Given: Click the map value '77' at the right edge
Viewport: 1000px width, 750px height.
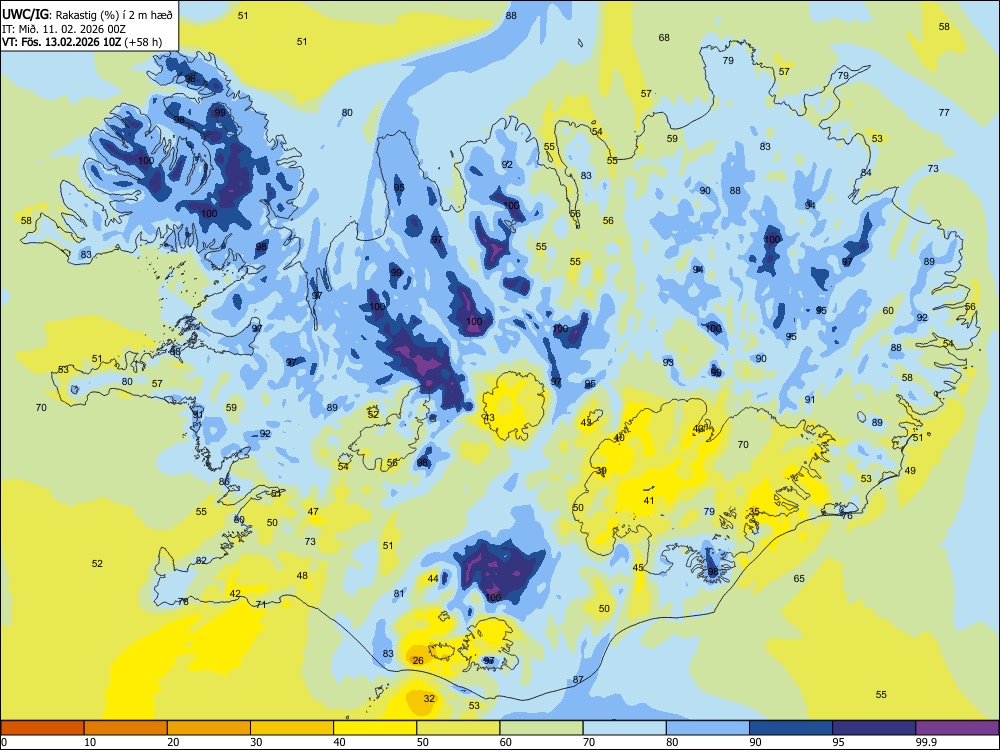Looking at the screenshot, I should coord(944,112).
